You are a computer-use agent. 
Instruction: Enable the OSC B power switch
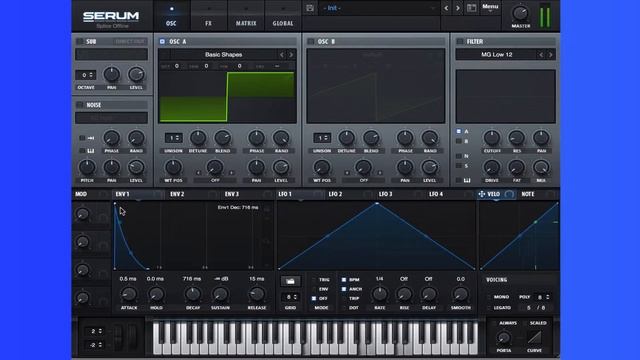click(x=311, y=42)
